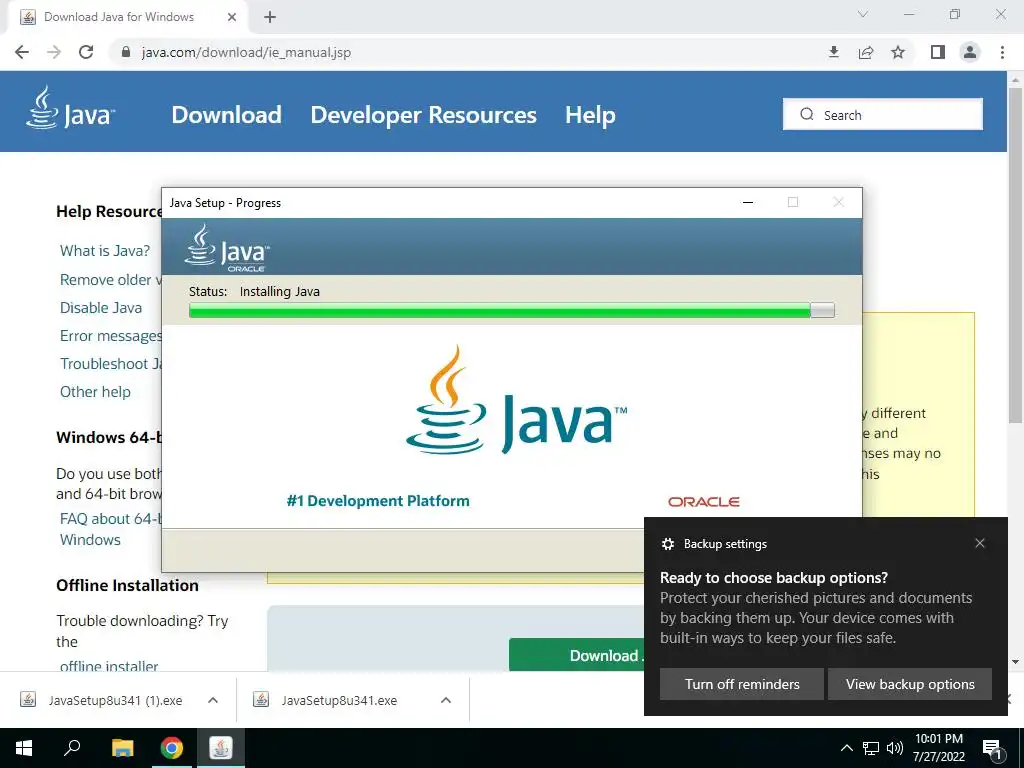Click the Java logo in the site header
This screenshot has width=1024, height=768.
(x=71, y=108)
